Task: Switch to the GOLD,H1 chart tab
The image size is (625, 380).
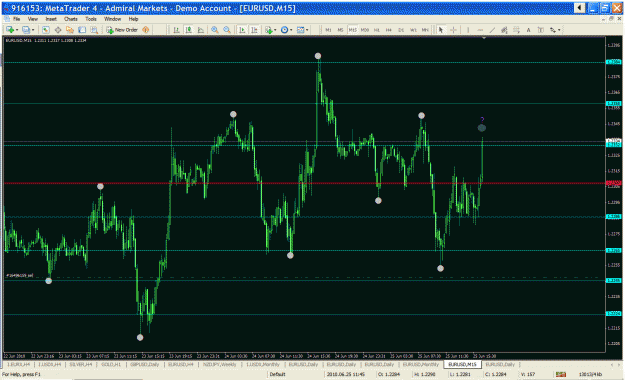Action: (x=111, y=364)
